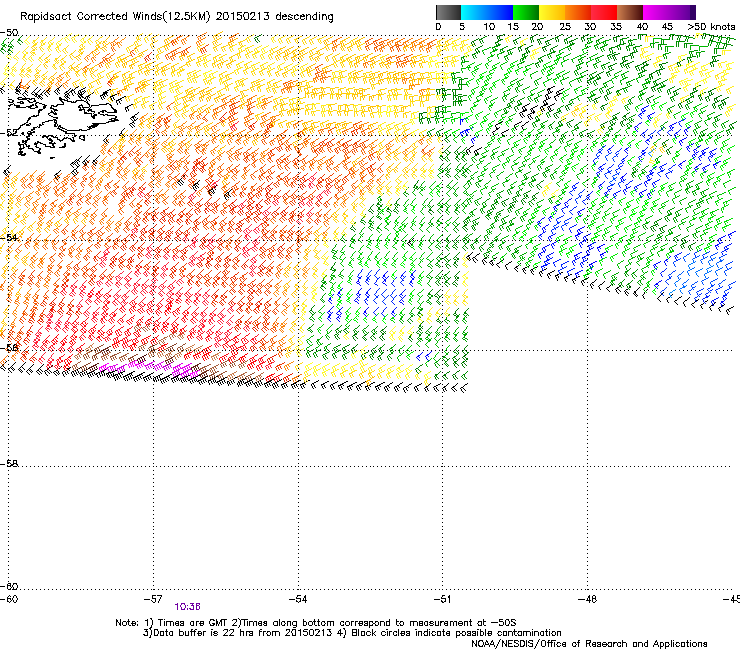Screen dimensions: 740x650
Task: Click the '>50 knots' legend label
Action: pyautogui.click(x=711, y=27)
